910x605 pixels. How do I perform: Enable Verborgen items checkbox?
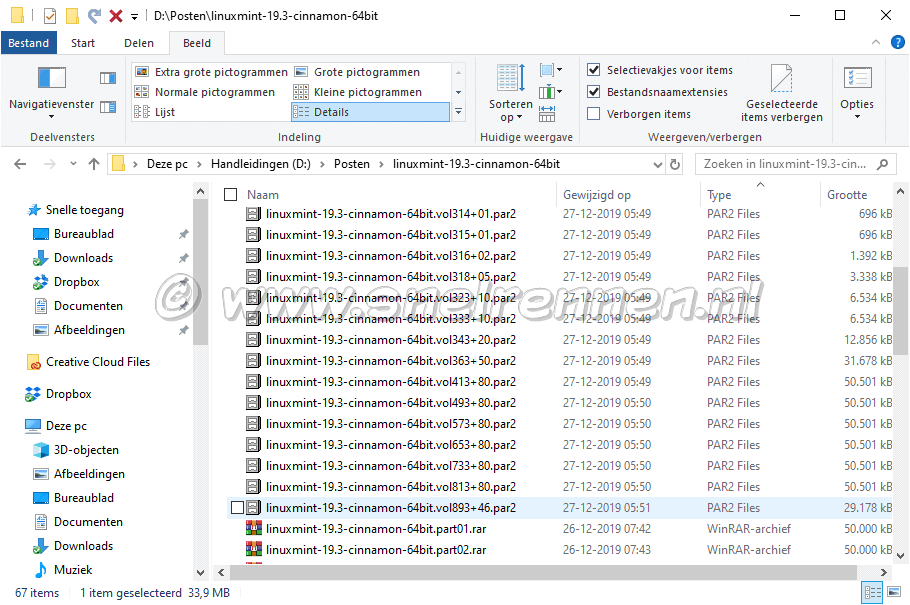[x=594, y=114]
